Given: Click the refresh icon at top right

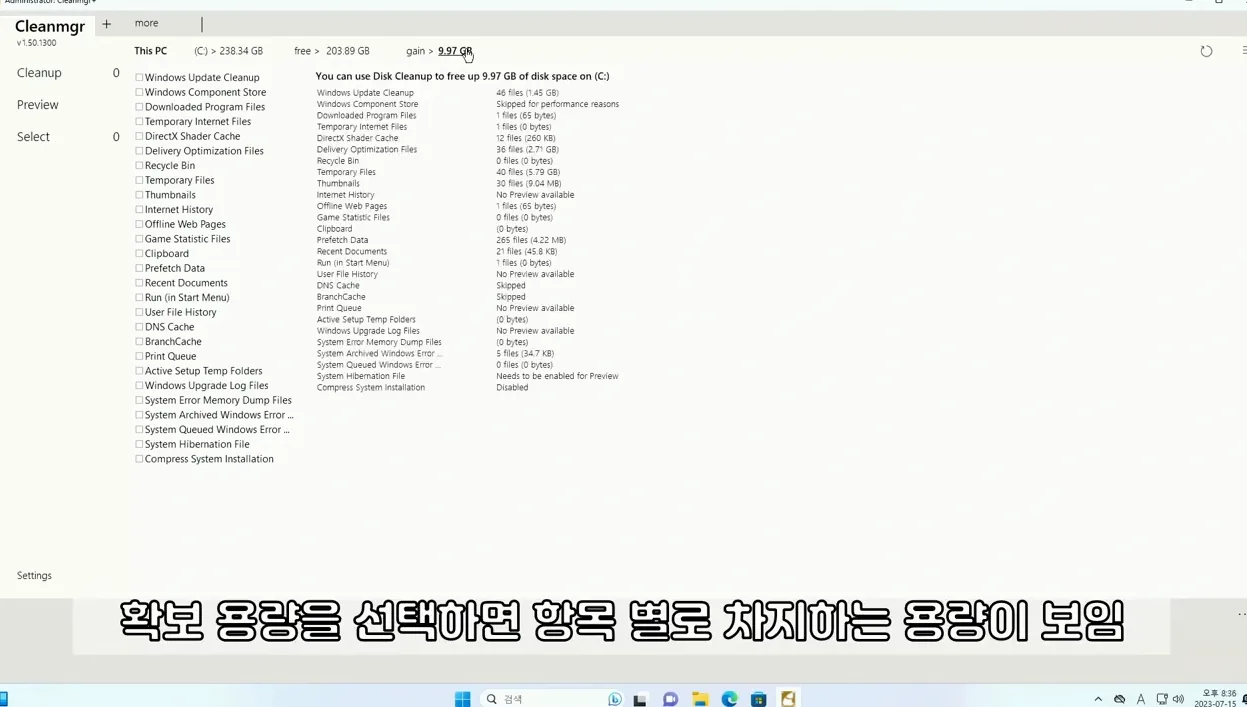Looking at the screenshot, I should click(x=1206, y=51).
